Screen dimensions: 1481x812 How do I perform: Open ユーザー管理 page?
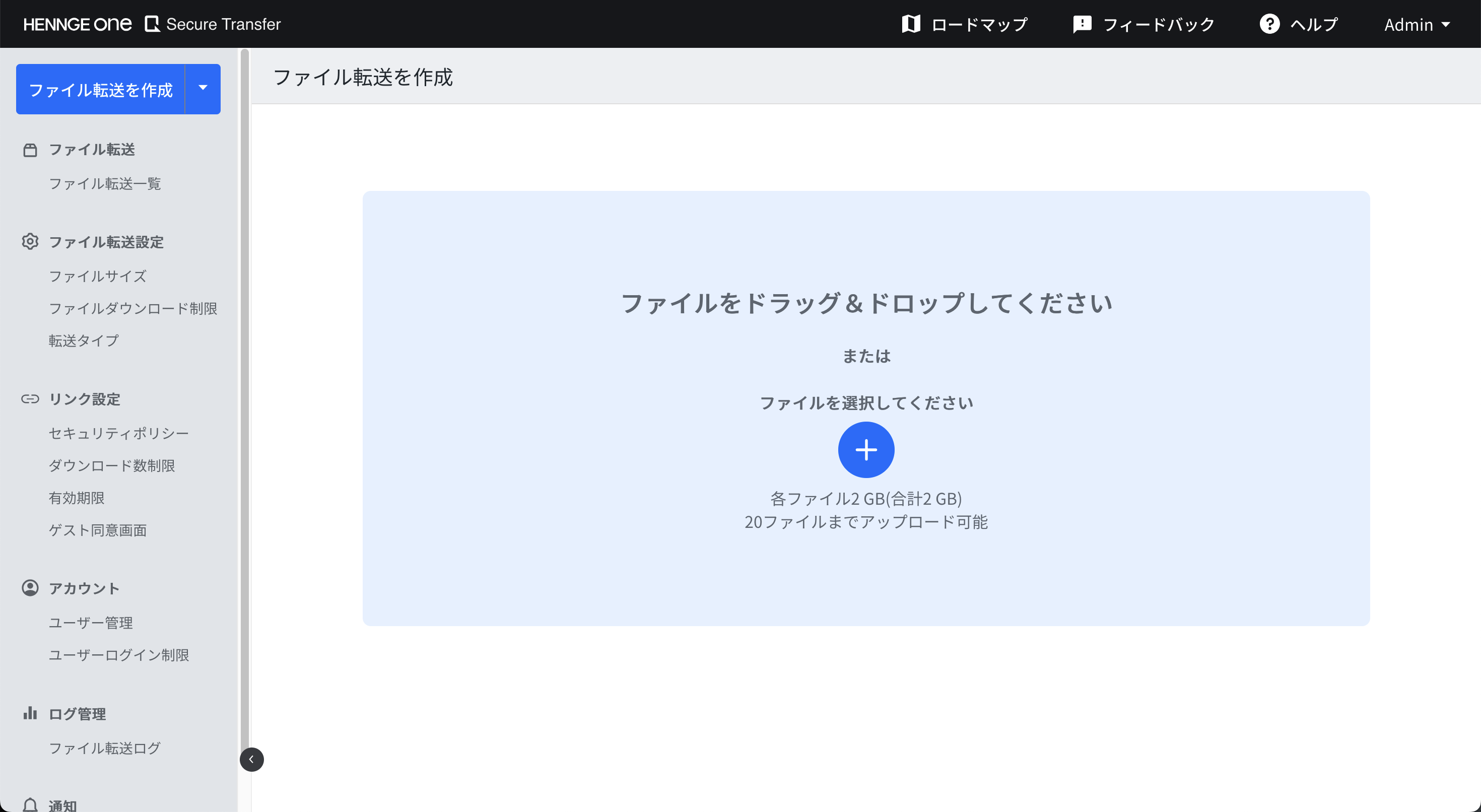91,622
